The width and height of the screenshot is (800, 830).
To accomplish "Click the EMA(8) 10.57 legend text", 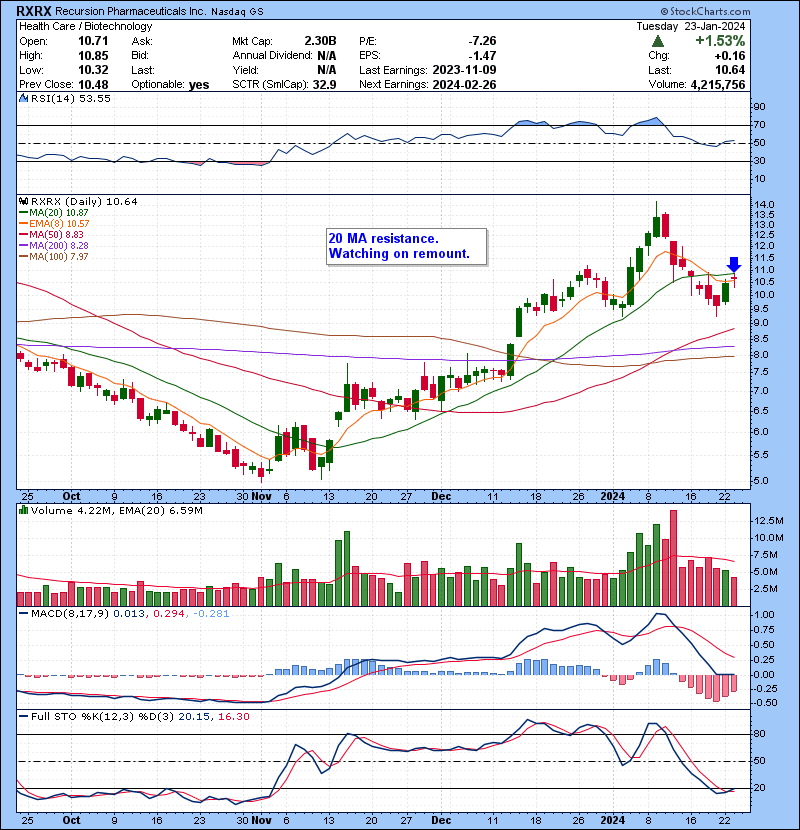I will (x=59, y=224).
